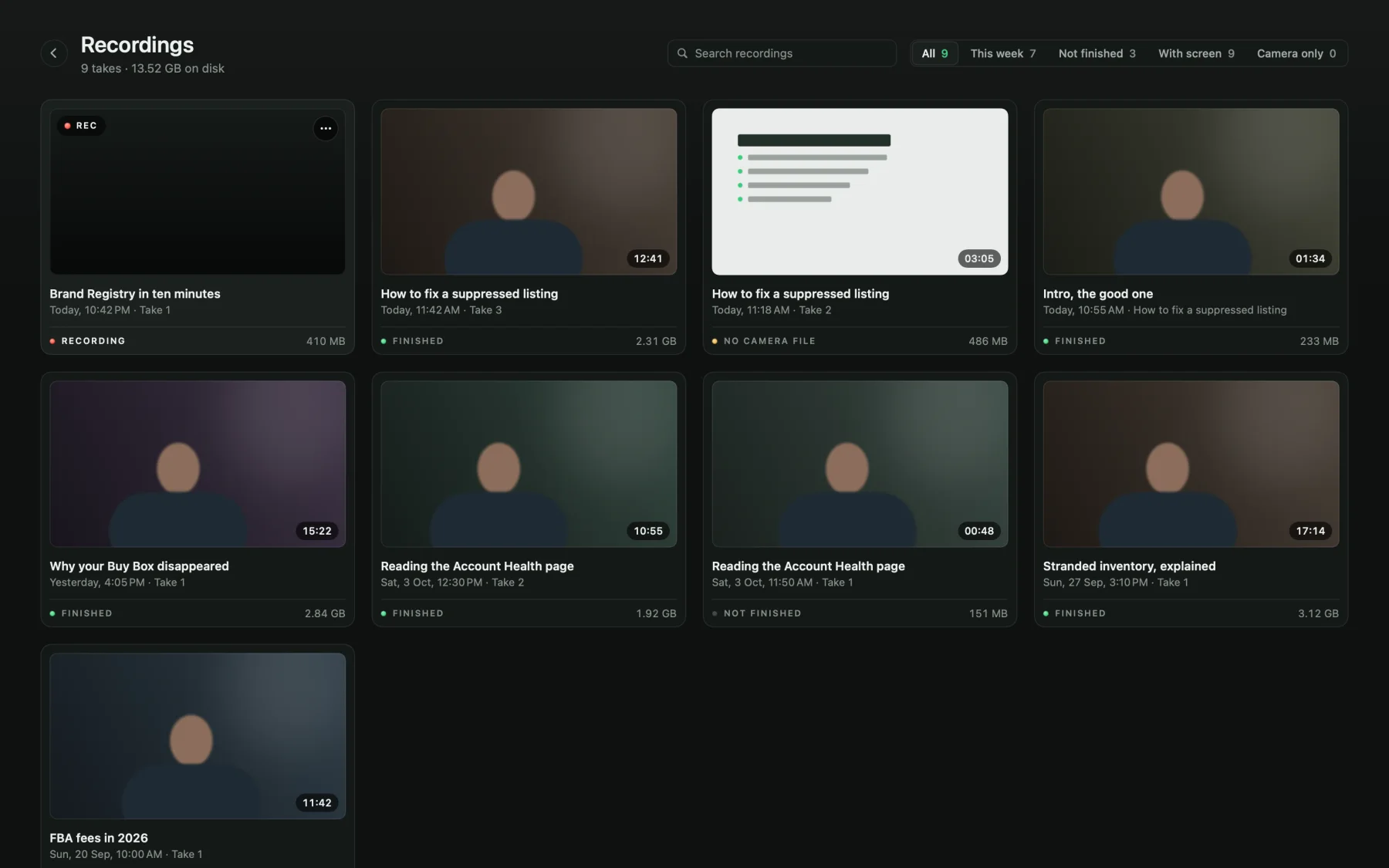This screenshot has width=1389, height=868.
Task: Click Sat, 3 Oct, 12:30 PM · Take 2 text
Action: (x=452, y=583)
